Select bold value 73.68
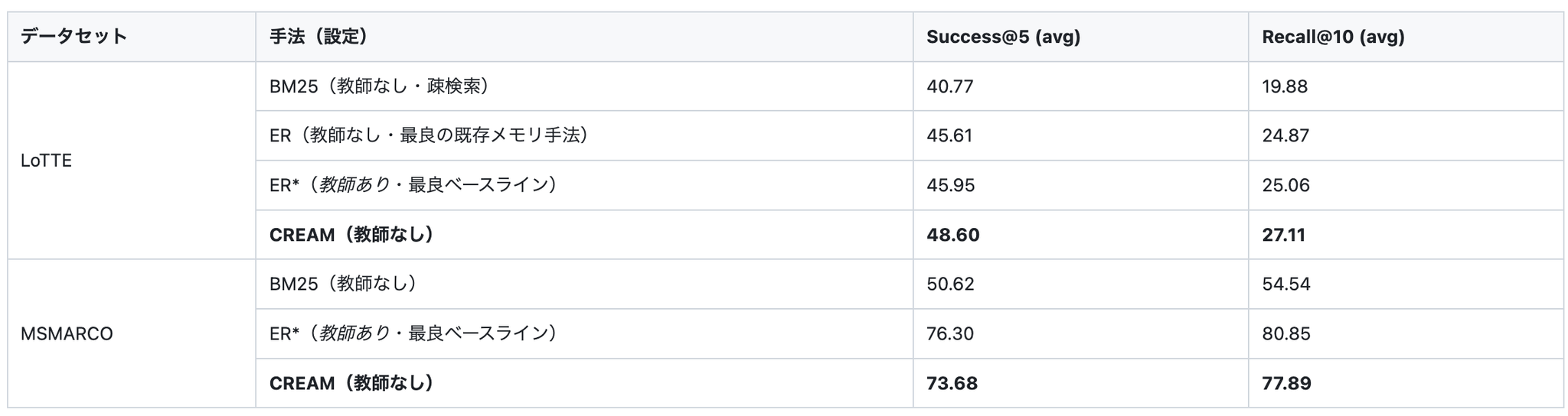Screen dimensions: 1568x416 click(x=952, y=383)
